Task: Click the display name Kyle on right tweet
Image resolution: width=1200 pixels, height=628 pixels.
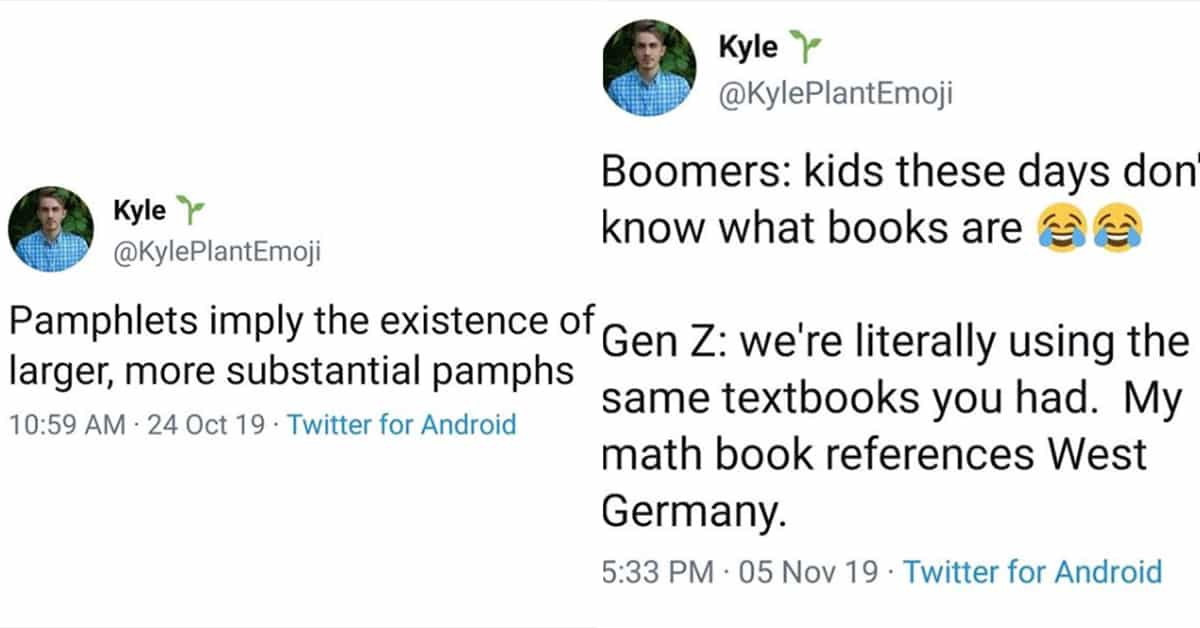Action: 747,47
